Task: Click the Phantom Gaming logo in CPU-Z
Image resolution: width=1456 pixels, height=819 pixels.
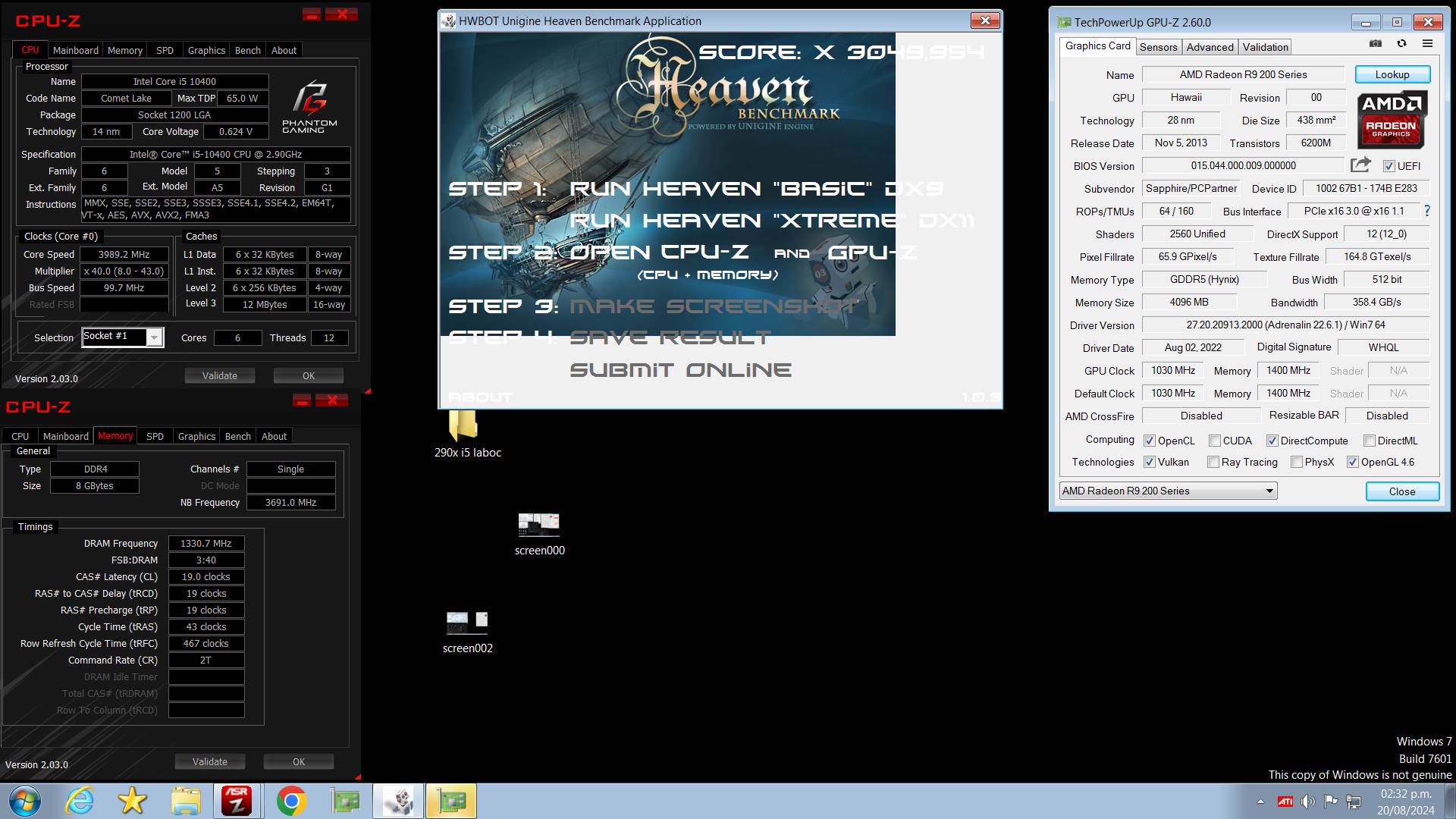Action: click(309, 108)
